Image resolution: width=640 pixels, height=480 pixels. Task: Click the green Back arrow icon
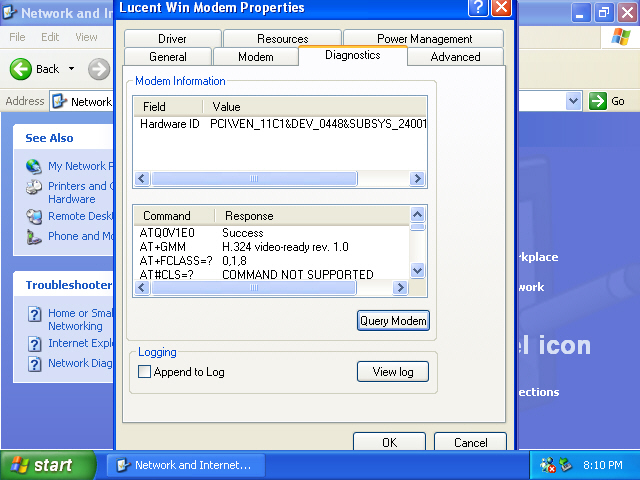tap(20, 69)
